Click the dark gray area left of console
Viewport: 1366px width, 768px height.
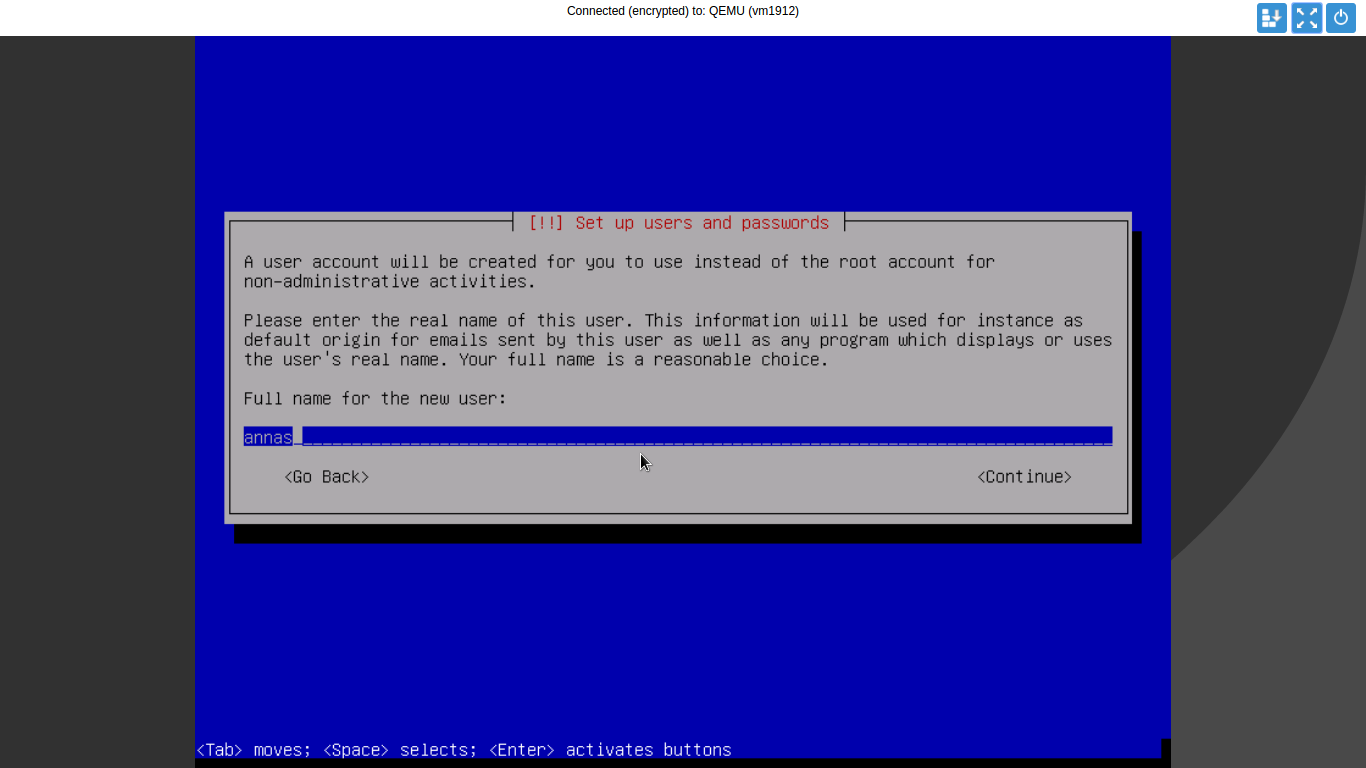(x=97, y=400)
